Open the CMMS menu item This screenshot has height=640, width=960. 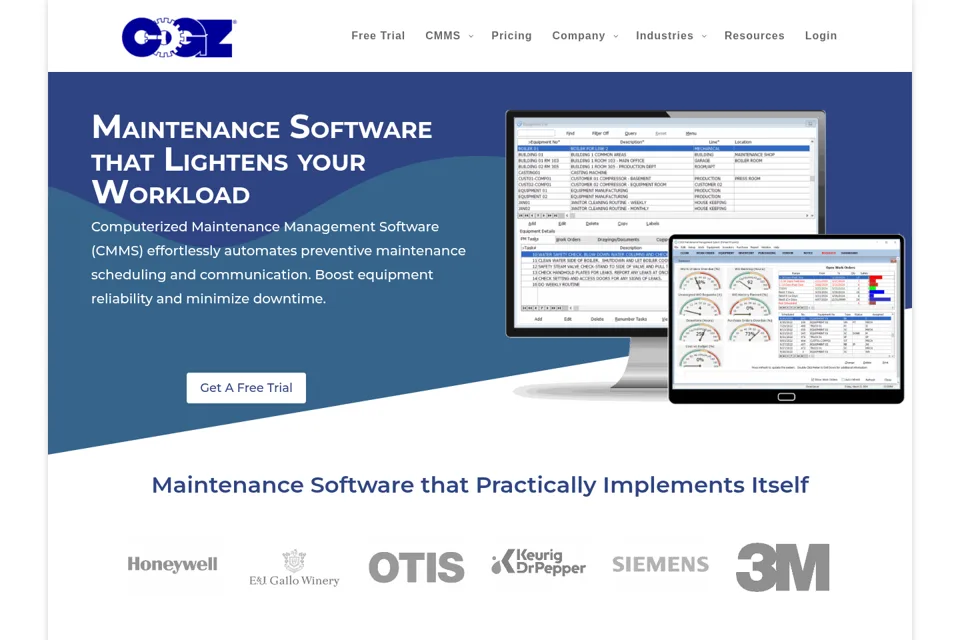click(x=443, y=36)
